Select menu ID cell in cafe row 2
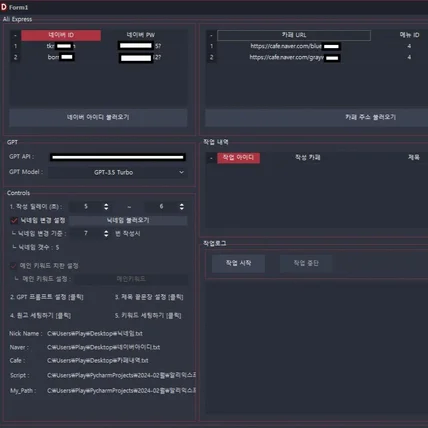428x428 pixels. point(409,57)
